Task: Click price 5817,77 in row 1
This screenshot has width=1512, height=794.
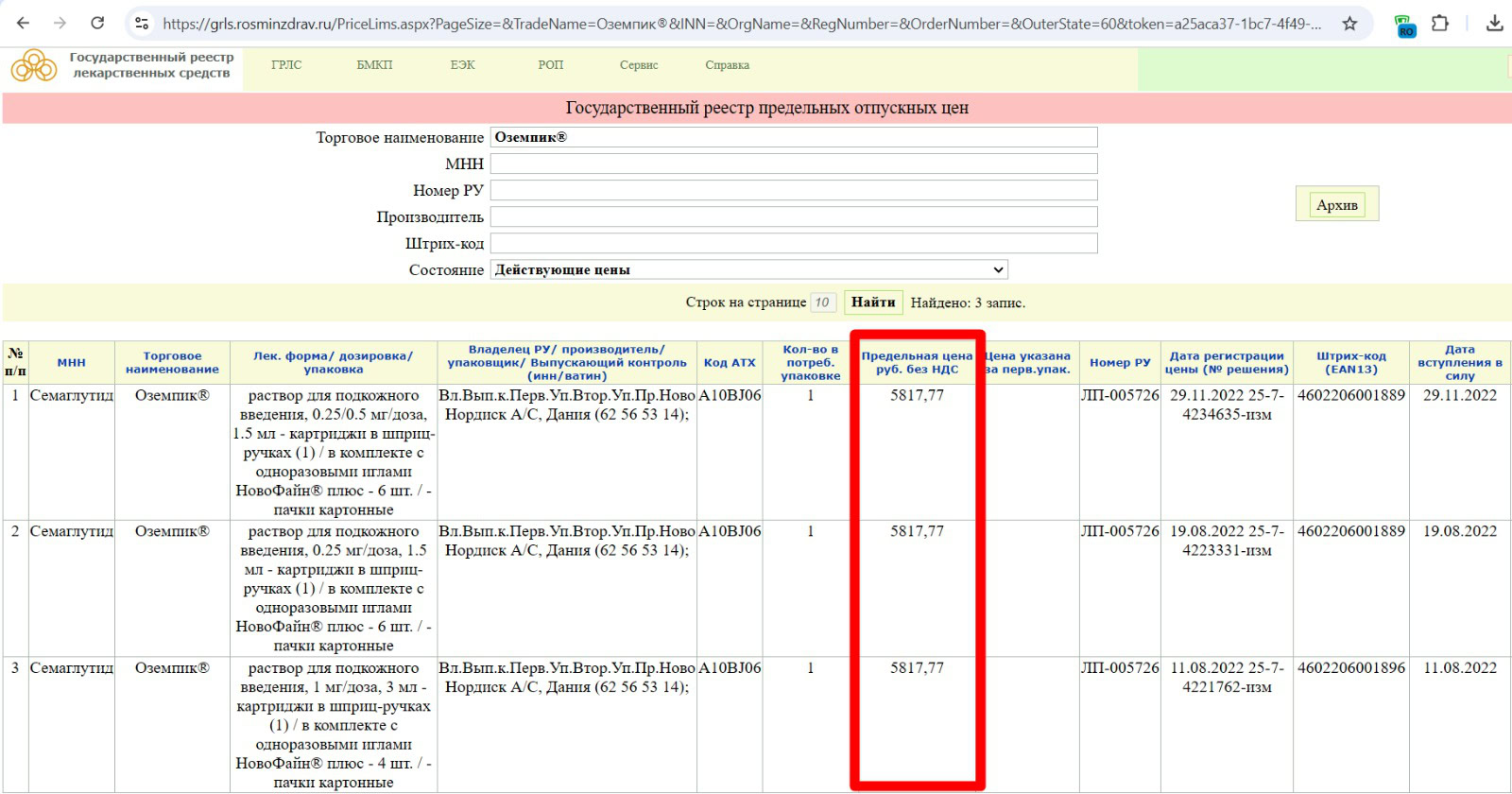Action: point(917,395)
